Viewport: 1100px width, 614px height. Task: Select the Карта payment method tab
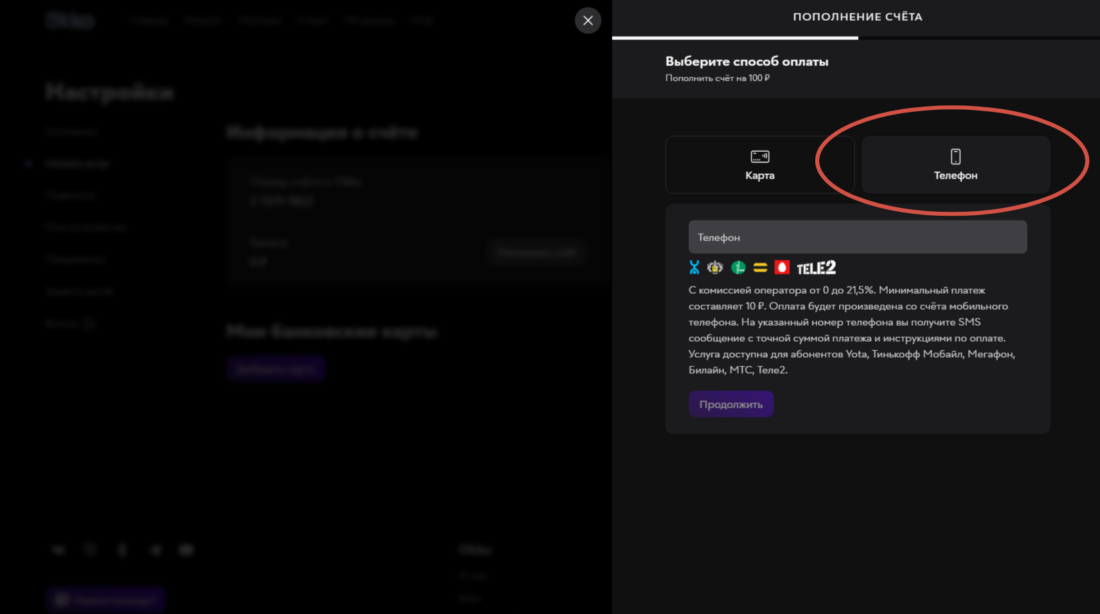[759, 165]
